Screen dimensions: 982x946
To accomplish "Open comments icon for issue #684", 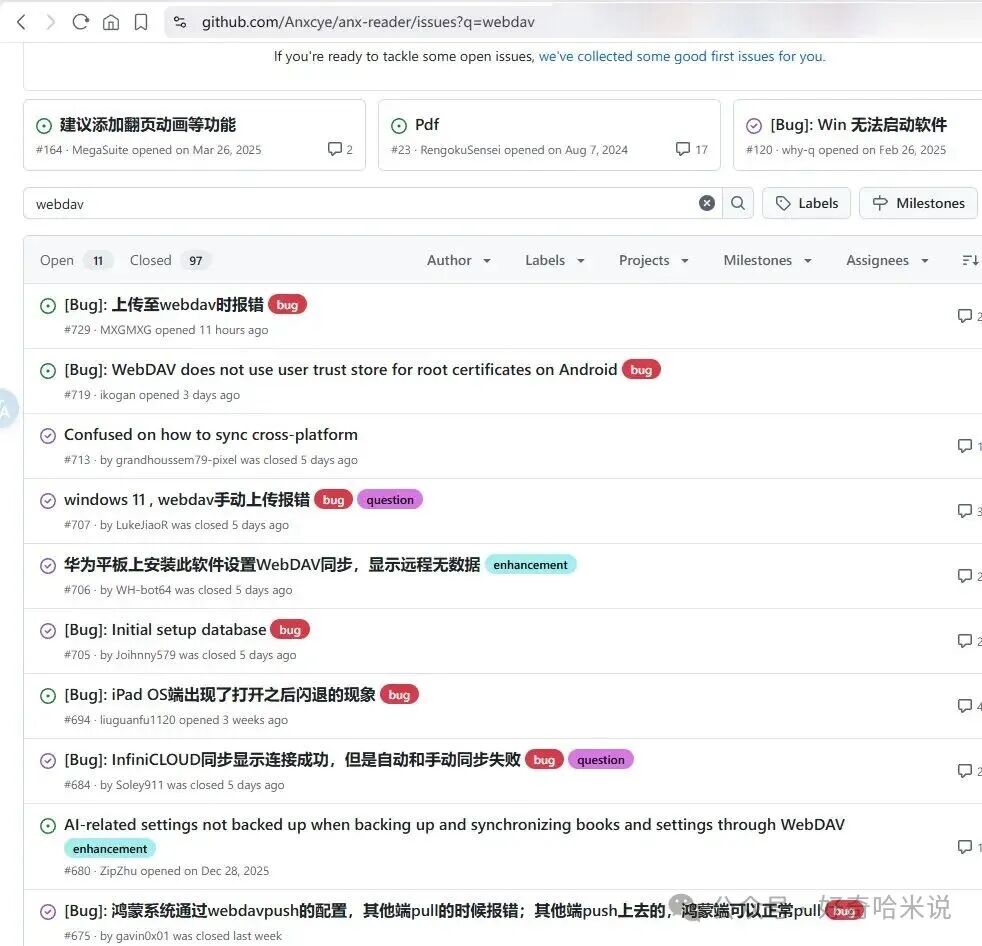I will coord(965,771).
